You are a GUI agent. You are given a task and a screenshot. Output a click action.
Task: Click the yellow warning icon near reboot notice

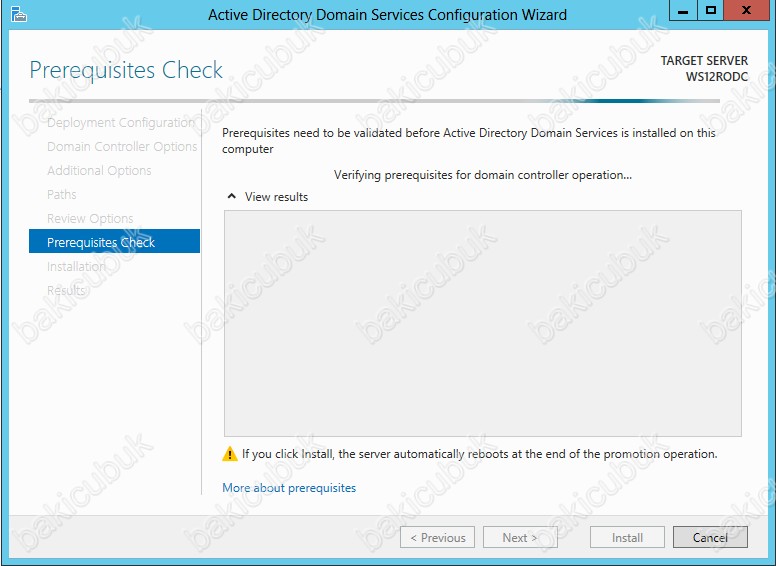[230, 454]
